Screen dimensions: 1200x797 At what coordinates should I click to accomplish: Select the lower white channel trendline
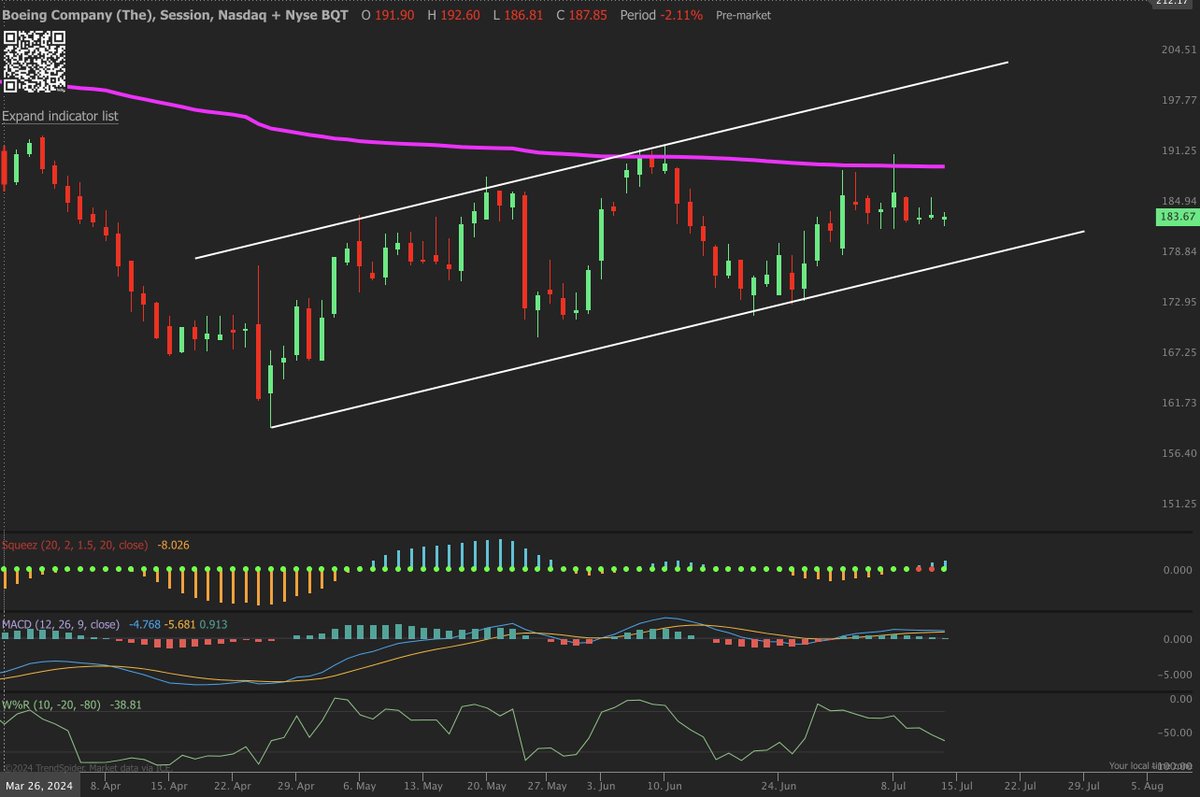tap(677, 330)
